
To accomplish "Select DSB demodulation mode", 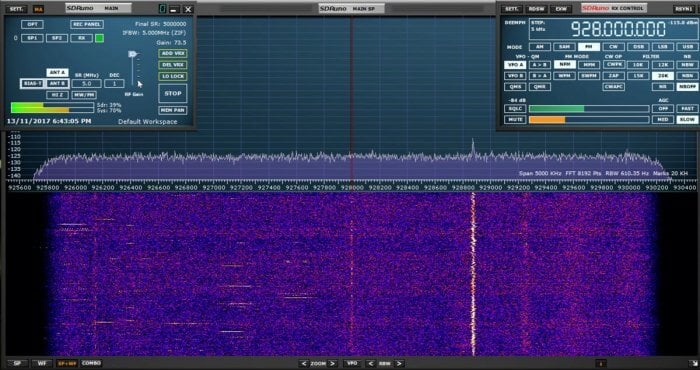I will 638,47.
